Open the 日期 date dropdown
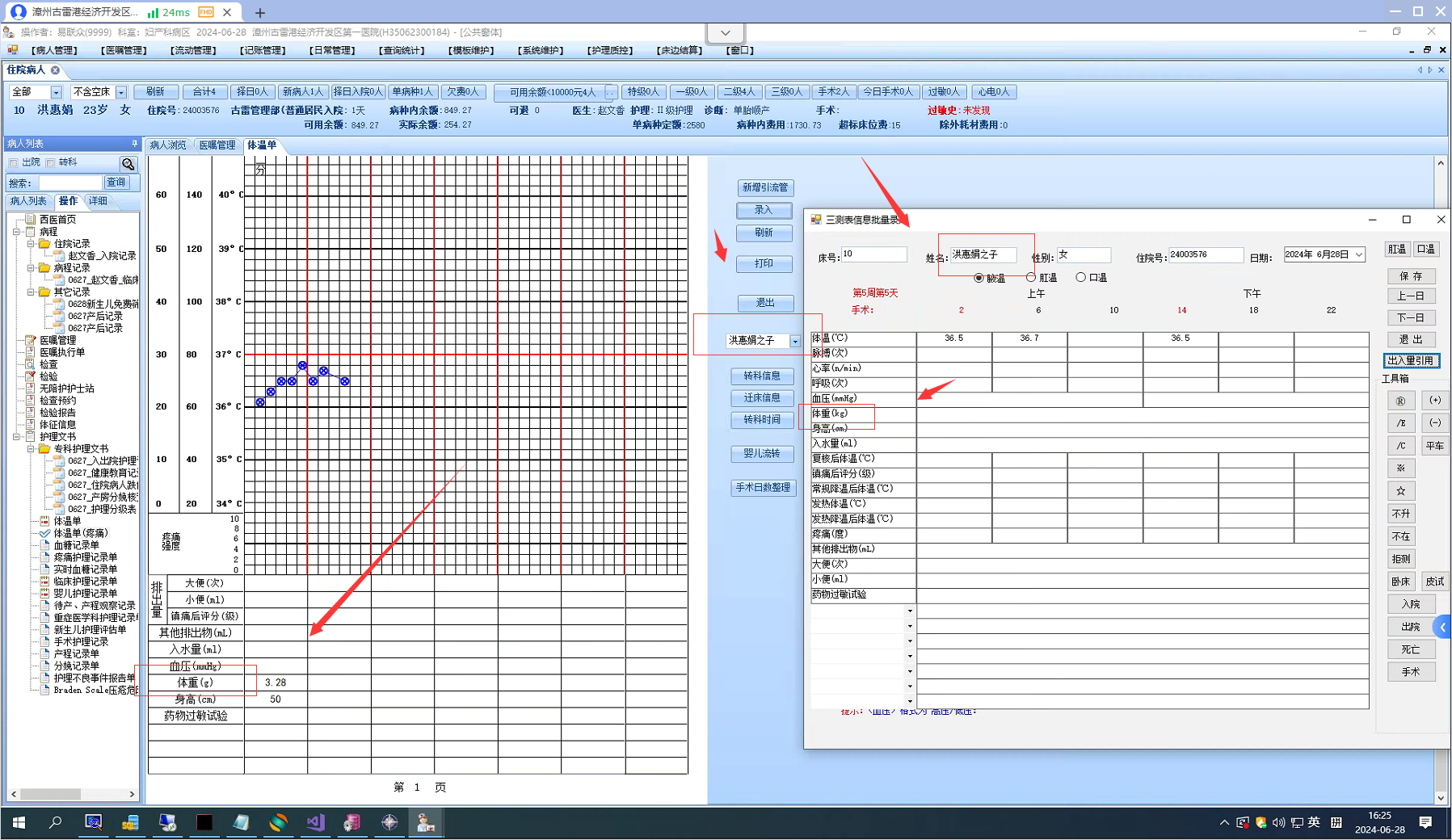Image resolution: width=1452 pixels, height=840 pixels. pos(1359,254)
